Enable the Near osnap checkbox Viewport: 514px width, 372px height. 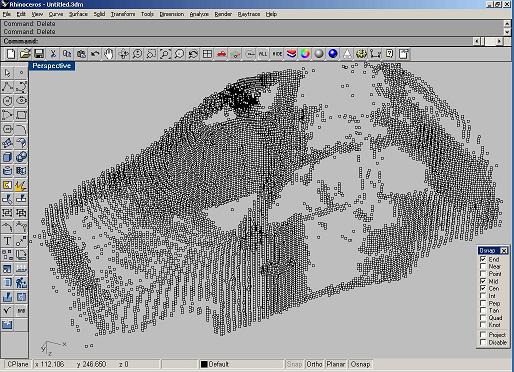click(483, 266)
